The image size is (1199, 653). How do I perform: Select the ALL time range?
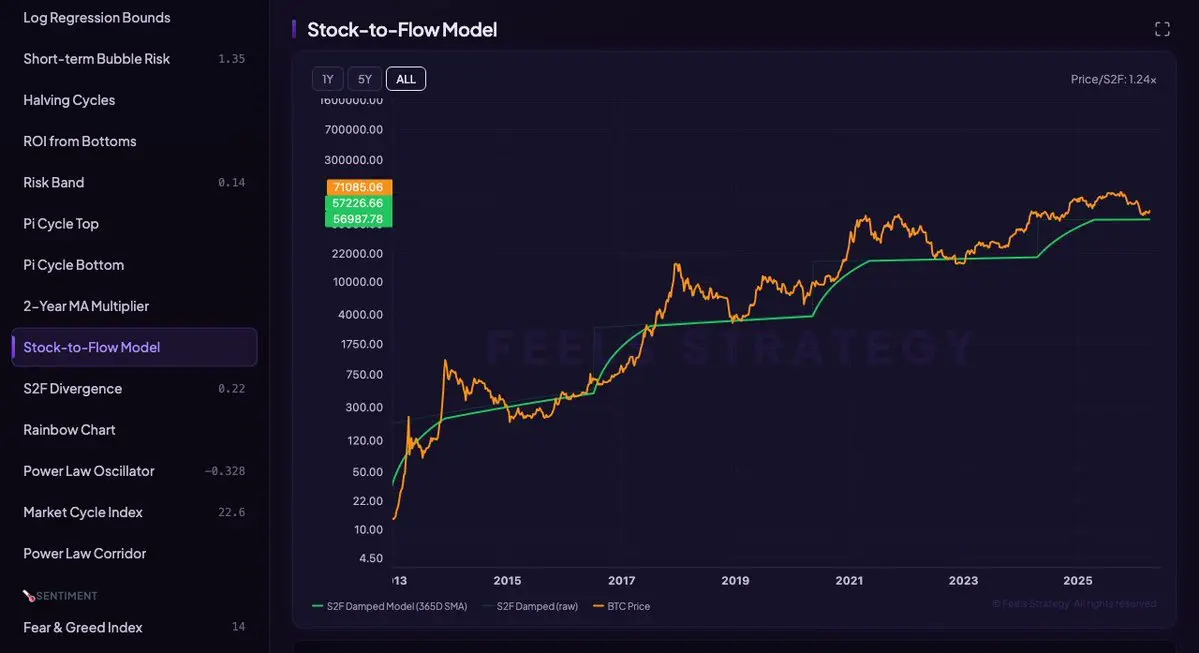pos(406,79)
